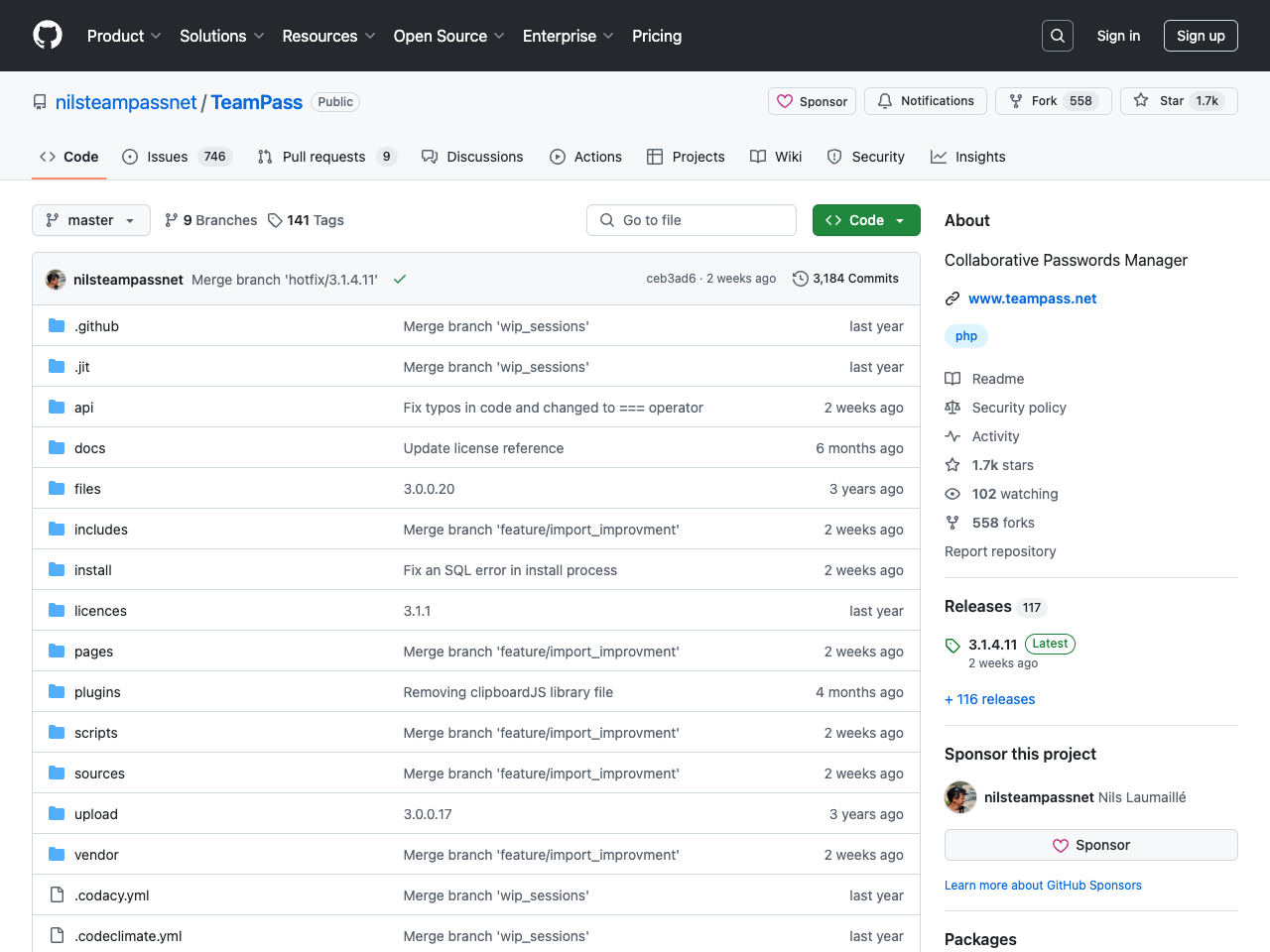Fork the repository with the Fork button

click(1054, 101)
